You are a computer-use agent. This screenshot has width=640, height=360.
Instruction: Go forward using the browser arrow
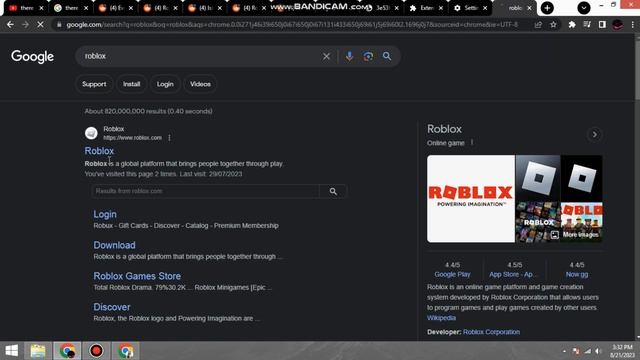coord(25,25)
